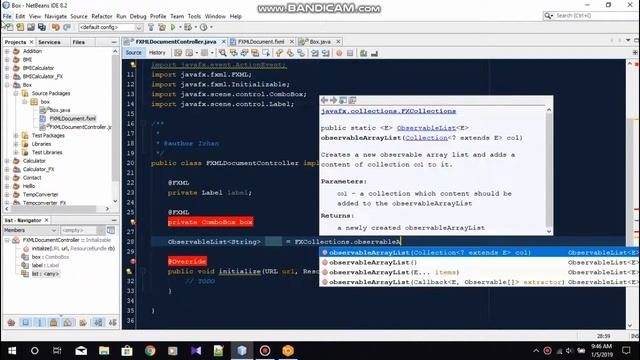Open javafx.collections.FXCollections javadoc link
The width and height of the screenshot is (640, 360).
388,111
